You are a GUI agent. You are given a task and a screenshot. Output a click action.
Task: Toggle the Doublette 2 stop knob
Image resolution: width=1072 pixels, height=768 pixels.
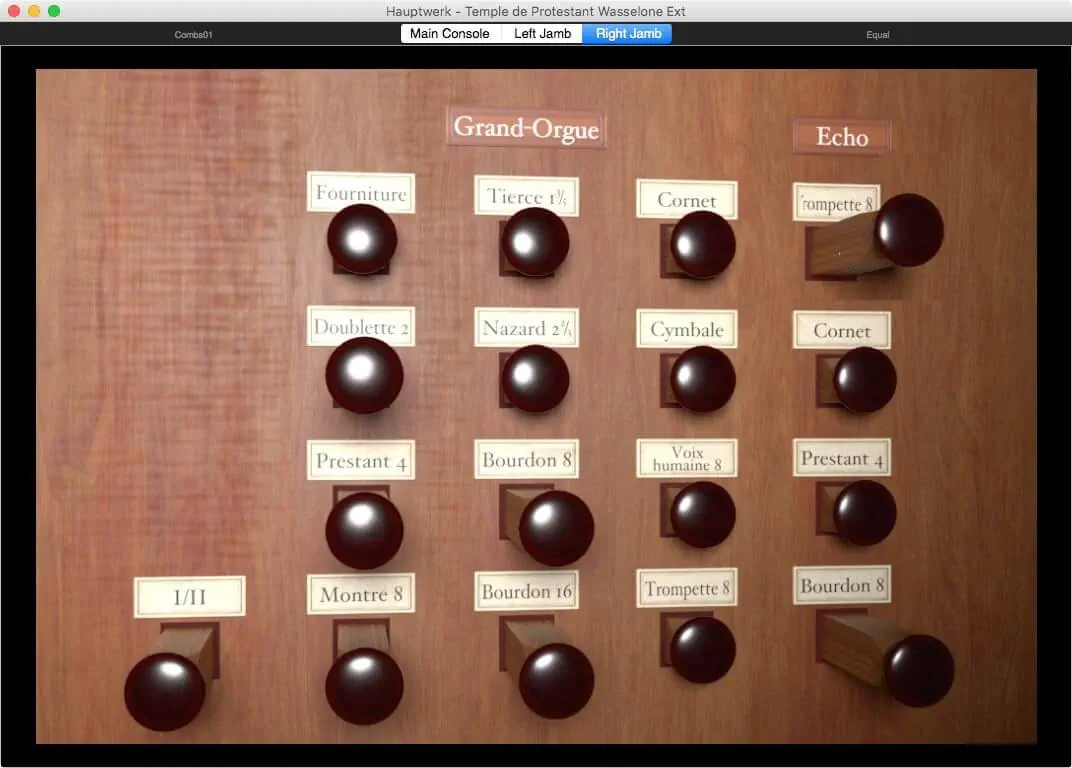(364, 375)
